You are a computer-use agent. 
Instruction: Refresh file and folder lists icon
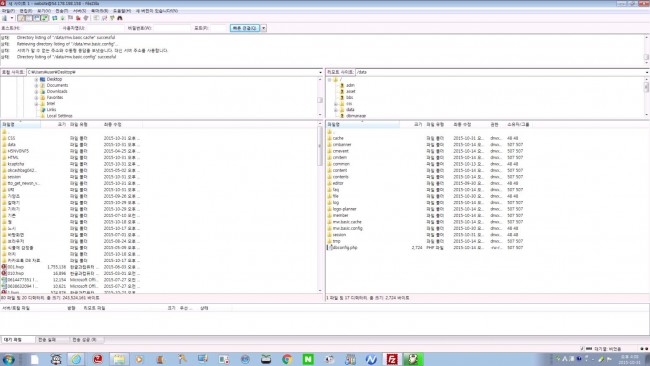click(55, 18)
